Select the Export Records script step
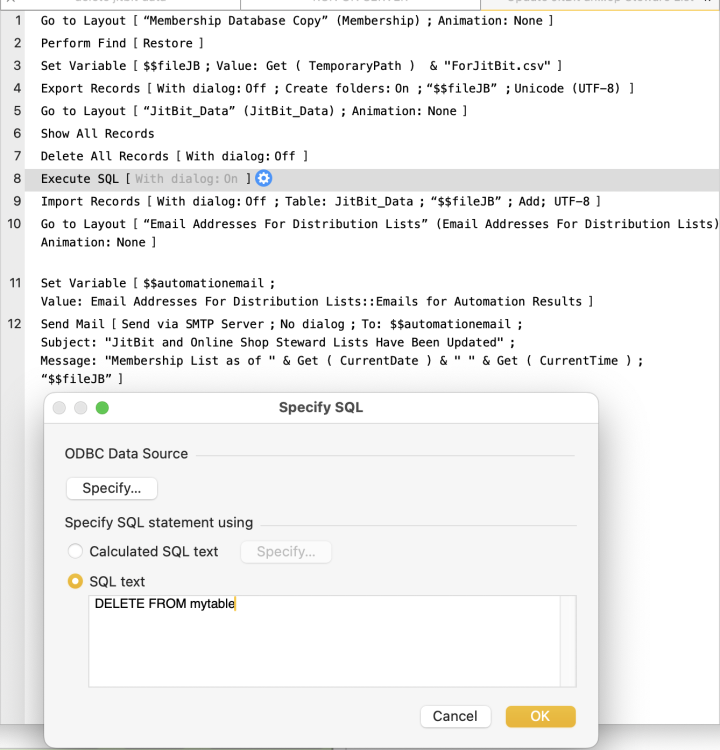 pyautogui.click(x=336, y=88)
